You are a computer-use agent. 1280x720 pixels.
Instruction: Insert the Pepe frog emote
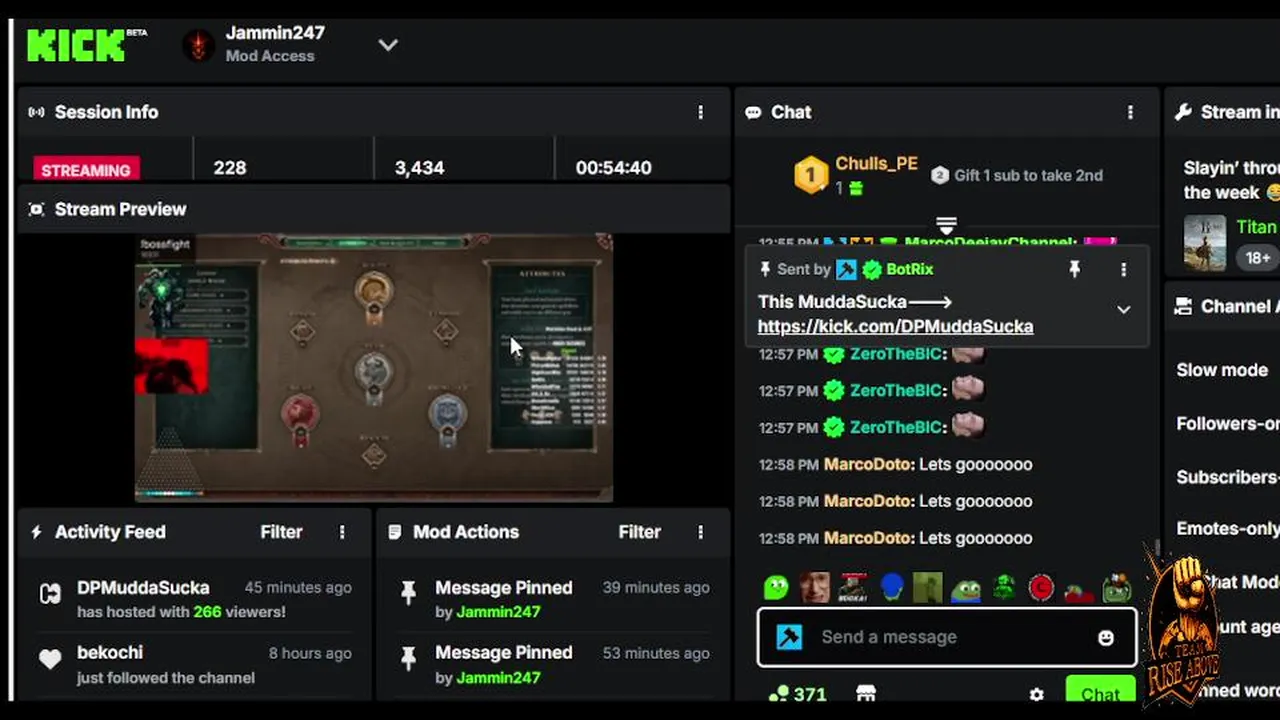click(966, 588)
